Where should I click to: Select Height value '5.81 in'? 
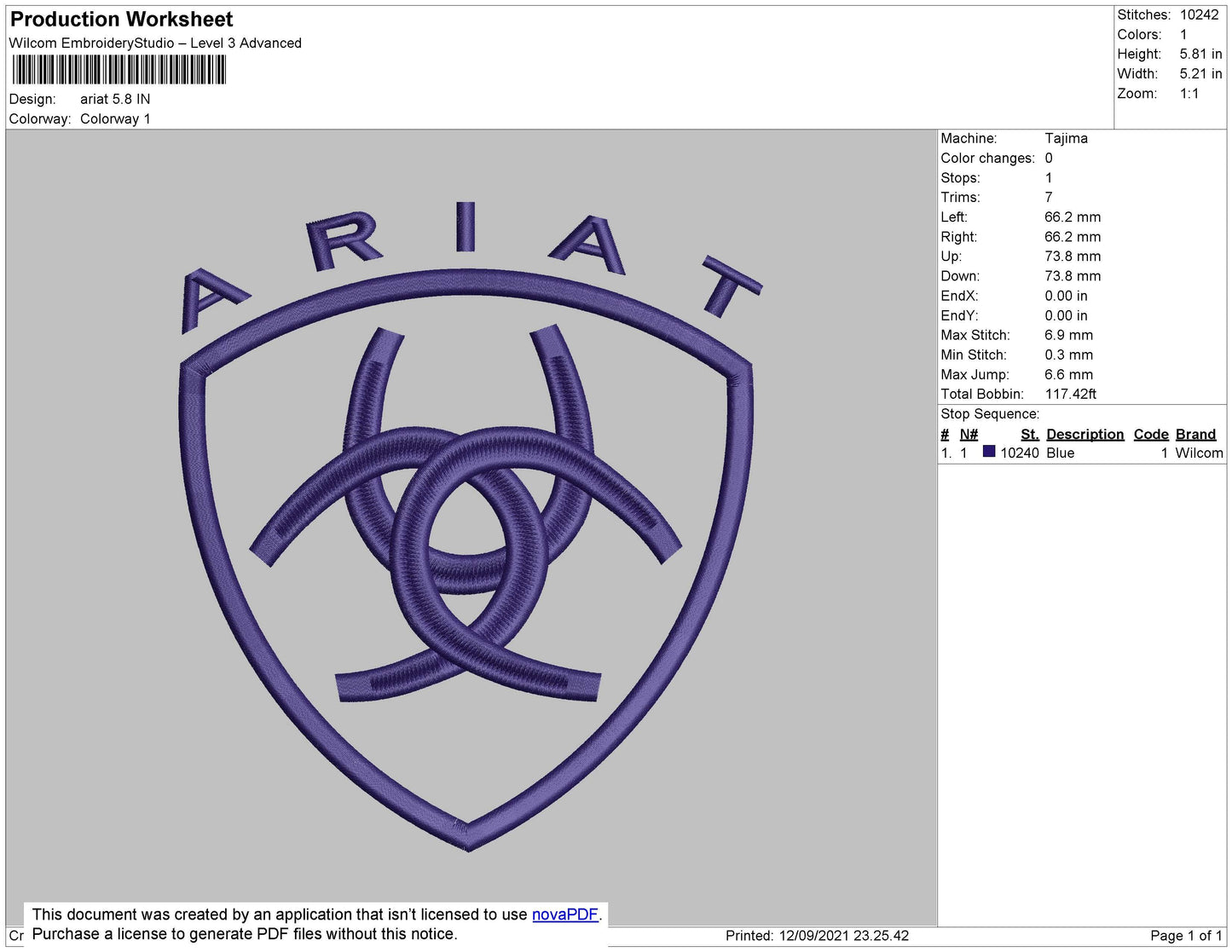coord(1201,54)
